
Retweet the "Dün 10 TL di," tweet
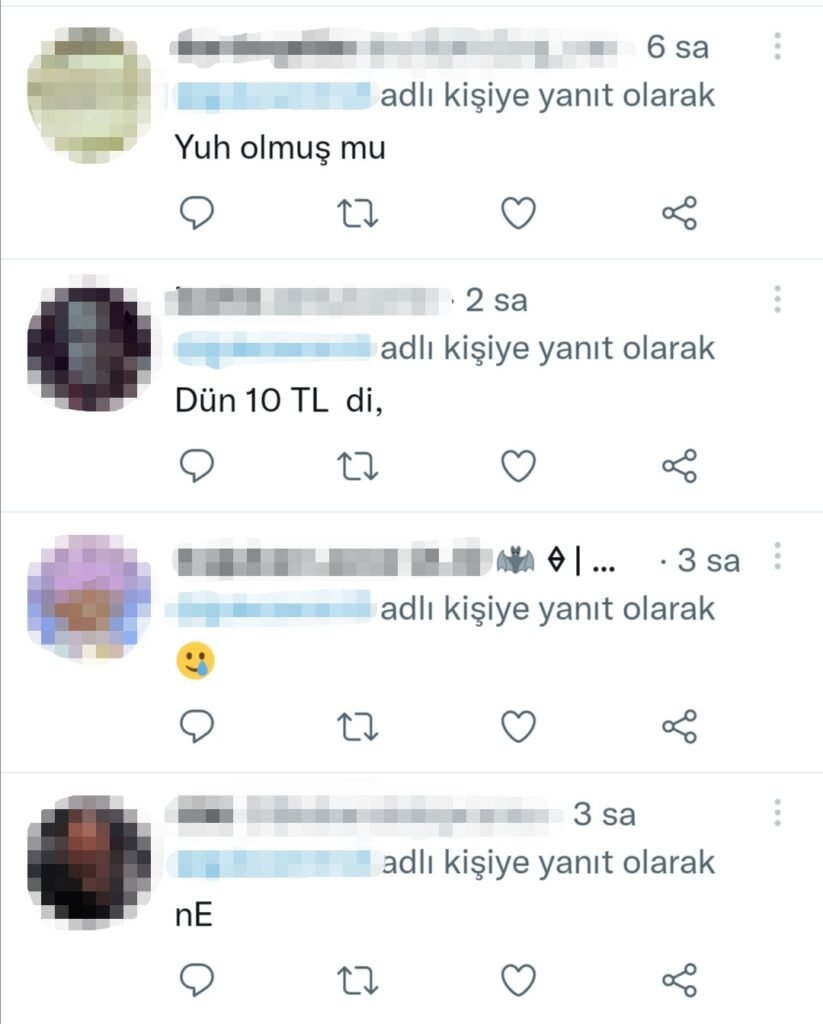pyautogui.click(x=357, y=466)
